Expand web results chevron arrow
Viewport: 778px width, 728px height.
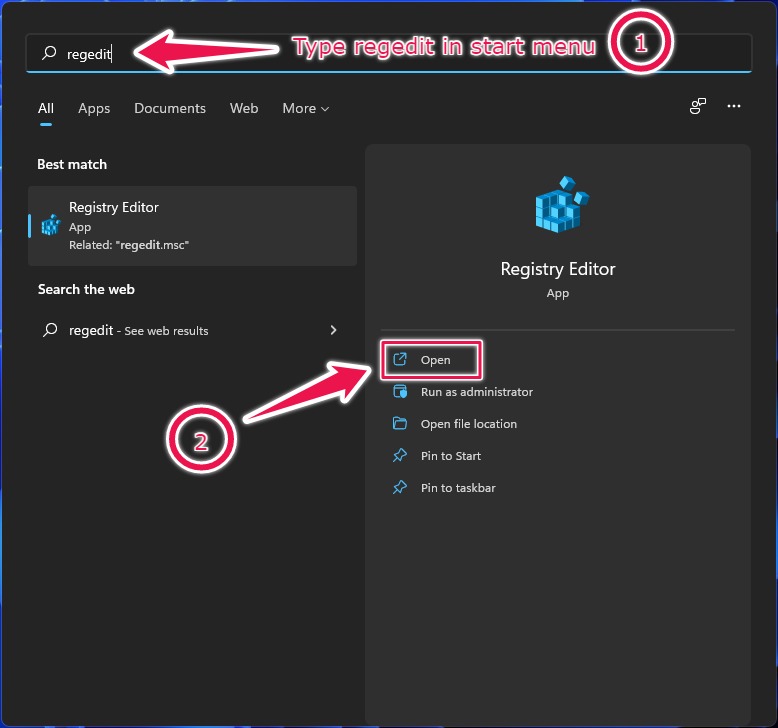(x=333, y=330)
